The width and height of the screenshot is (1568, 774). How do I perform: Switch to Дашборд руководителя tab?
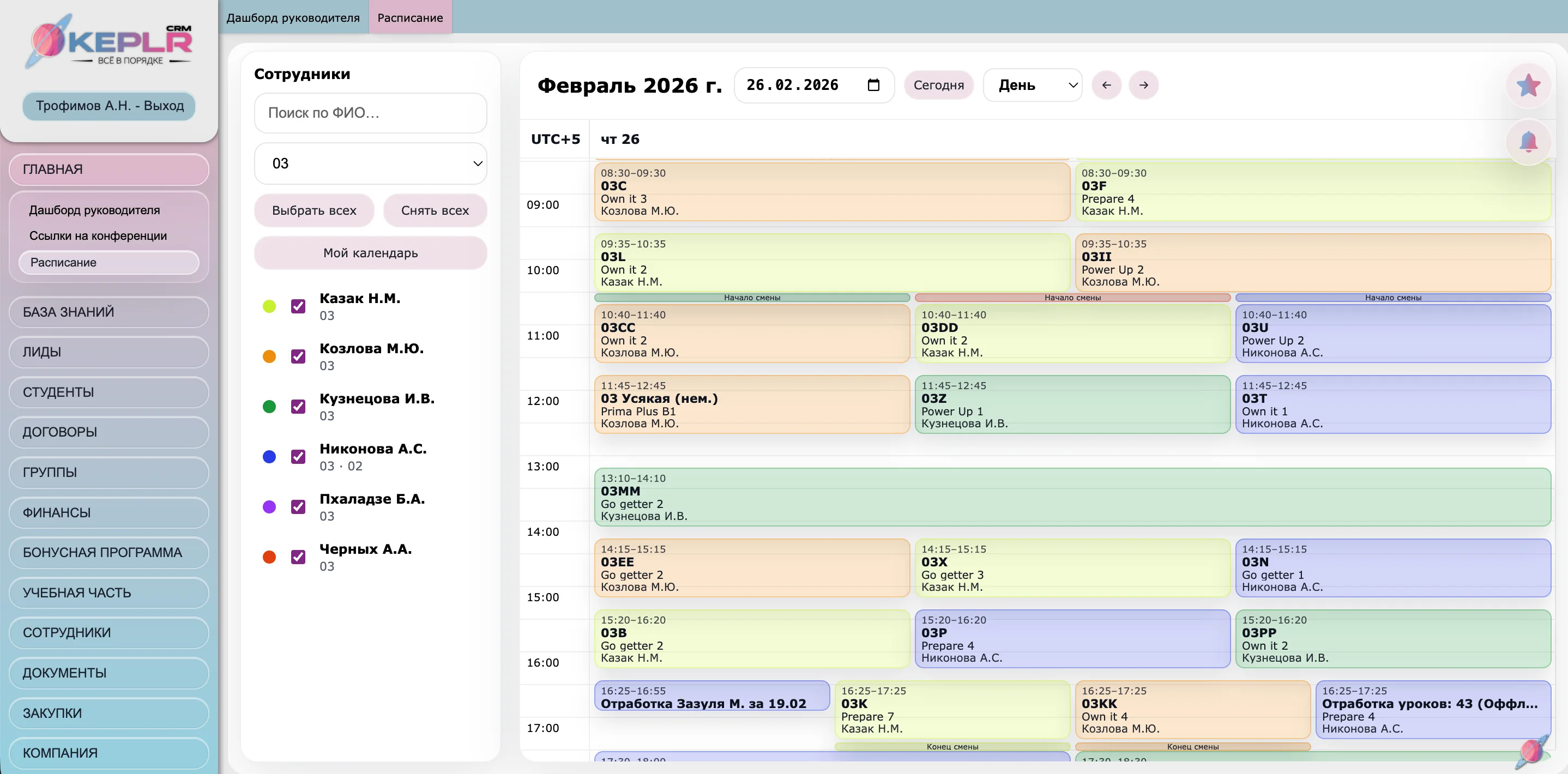(x=293, y=17)
